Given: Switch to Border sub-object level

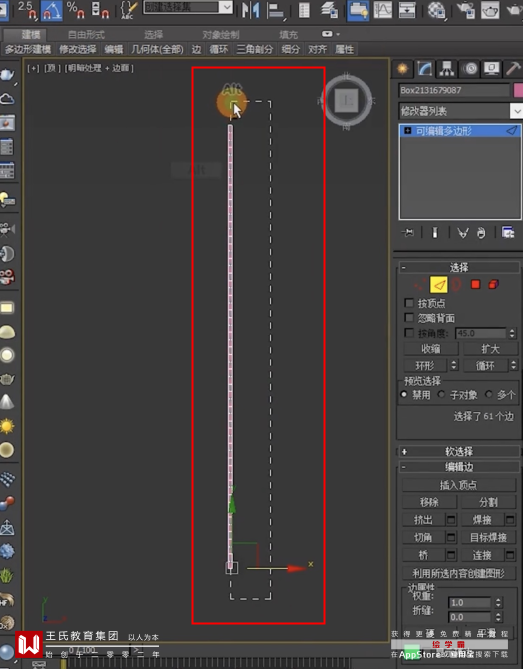Looking at the screenshot, I should [456, 284].
